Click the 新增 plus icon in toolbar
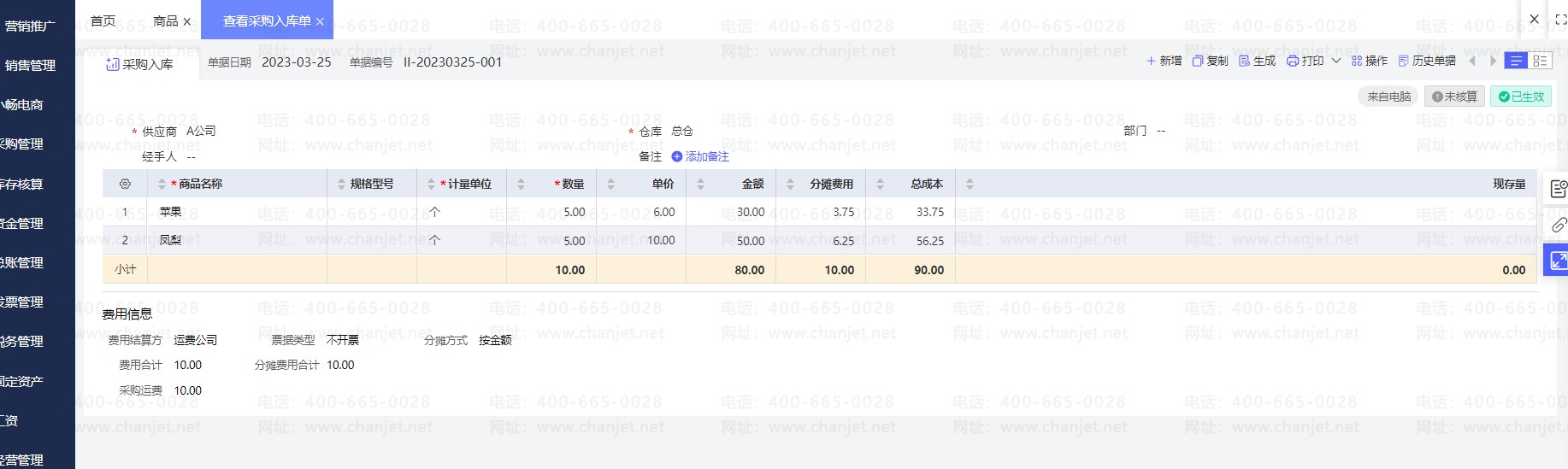 coord(1151,61)
